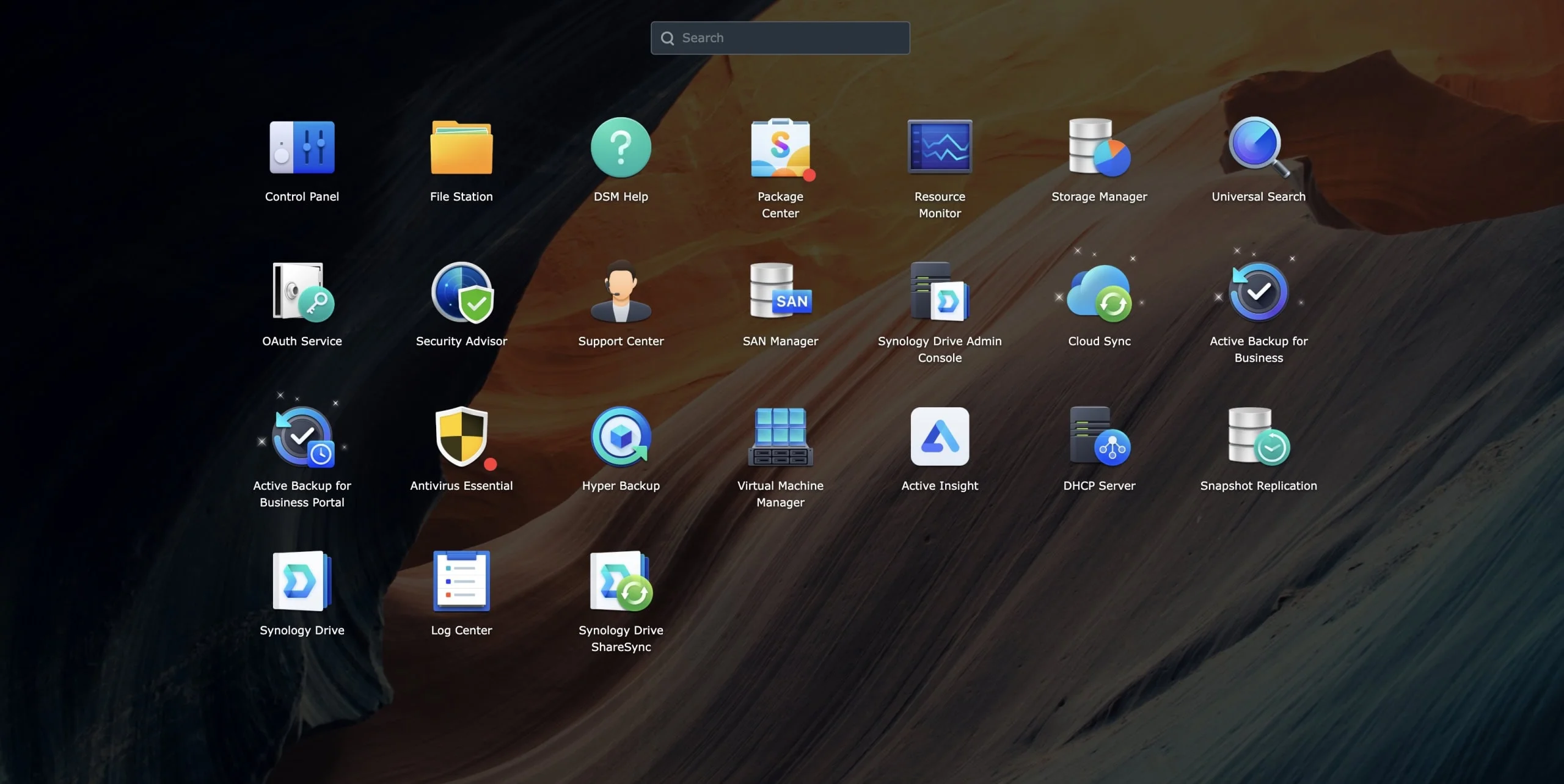1564x784 pixels.
Task: Launch Synology Drive Admin Console
Action: click(x=940, y=292)
